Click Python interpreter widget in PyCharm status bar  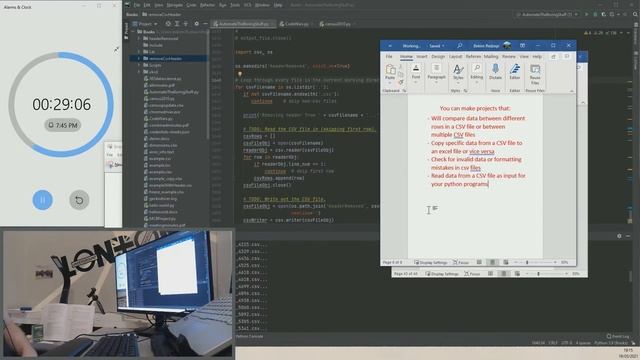(x=611, y=343)
